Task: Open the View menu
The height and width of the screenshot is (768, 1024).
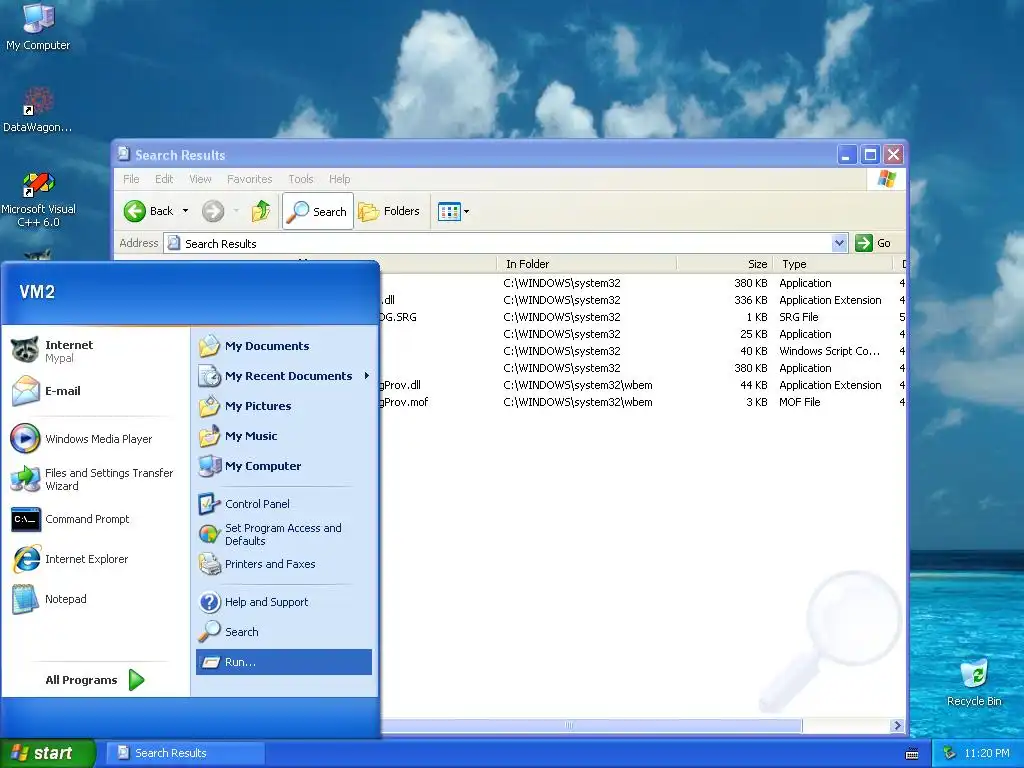Action: [x=200, y=179]
